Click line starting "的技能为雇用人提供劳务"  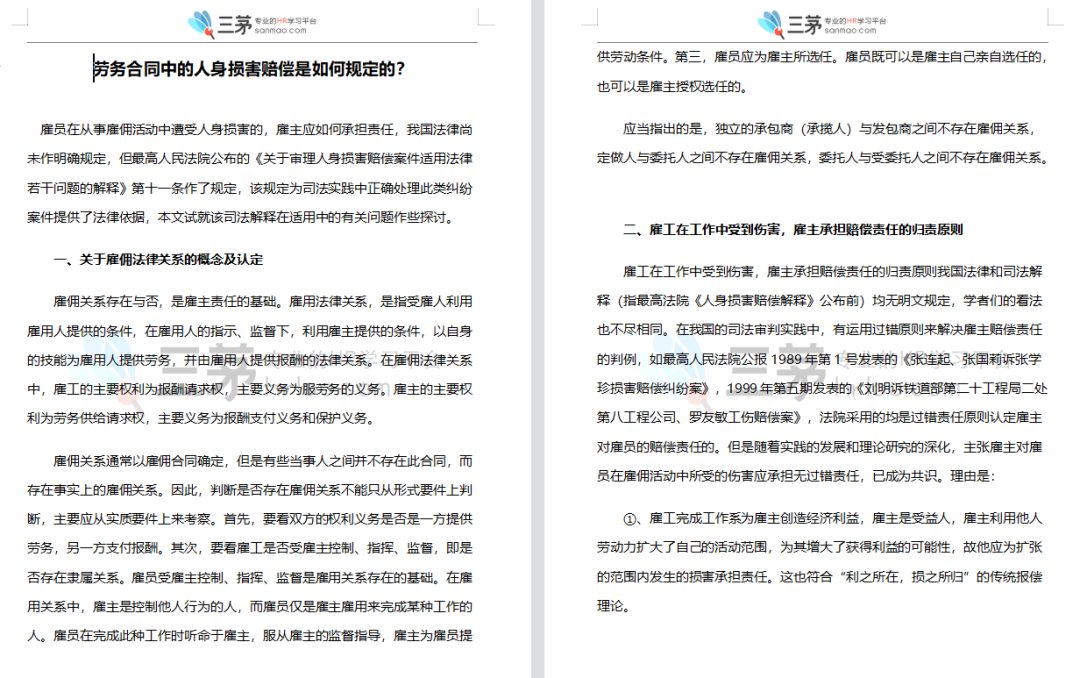pyautogui.click(x=250, y=360)
